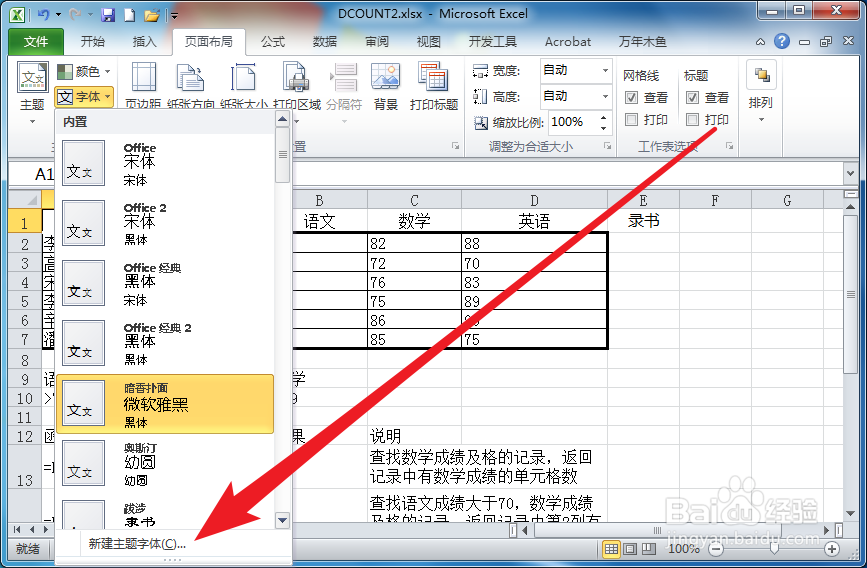Select the Office 经典 font theme
Screen dimensions: 867x568
pos(165,284)
